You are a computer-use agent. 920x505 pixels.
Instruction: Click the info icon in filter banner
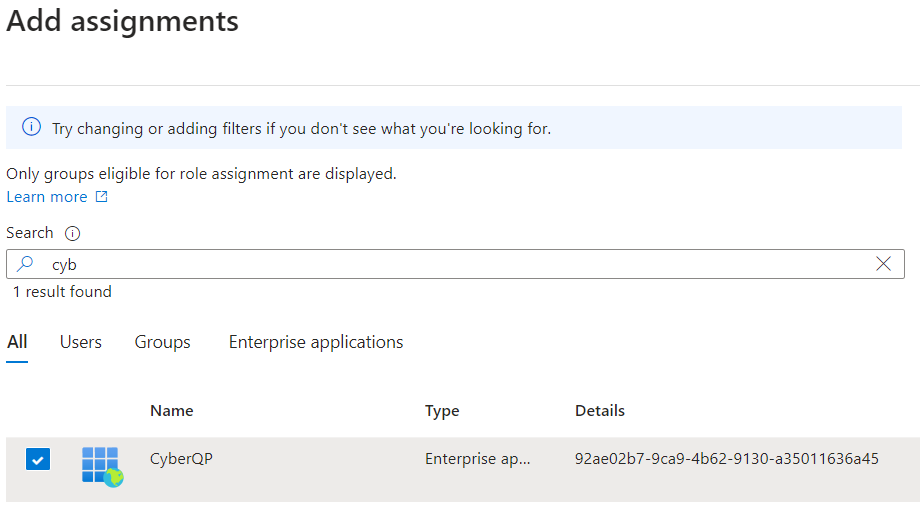coord(32,127)
